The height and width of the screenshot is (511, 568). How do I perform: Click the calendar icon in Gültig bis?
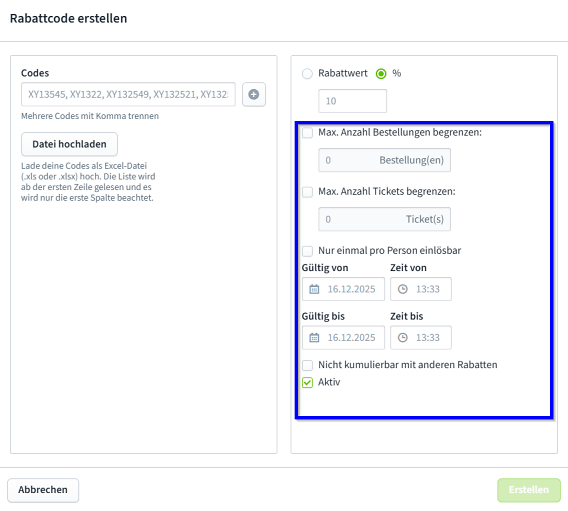[314, 338]
